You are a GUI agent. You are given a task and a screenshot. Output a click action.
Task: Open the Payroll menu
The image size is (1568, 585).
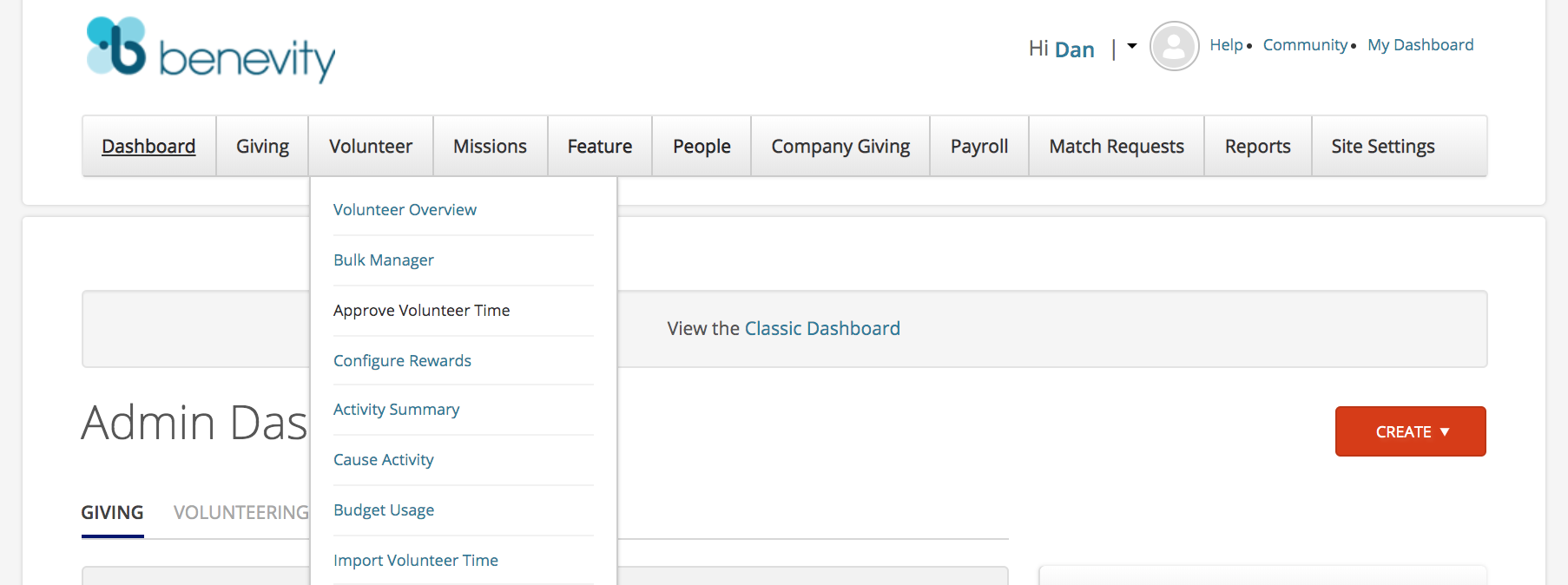[979, 146]
